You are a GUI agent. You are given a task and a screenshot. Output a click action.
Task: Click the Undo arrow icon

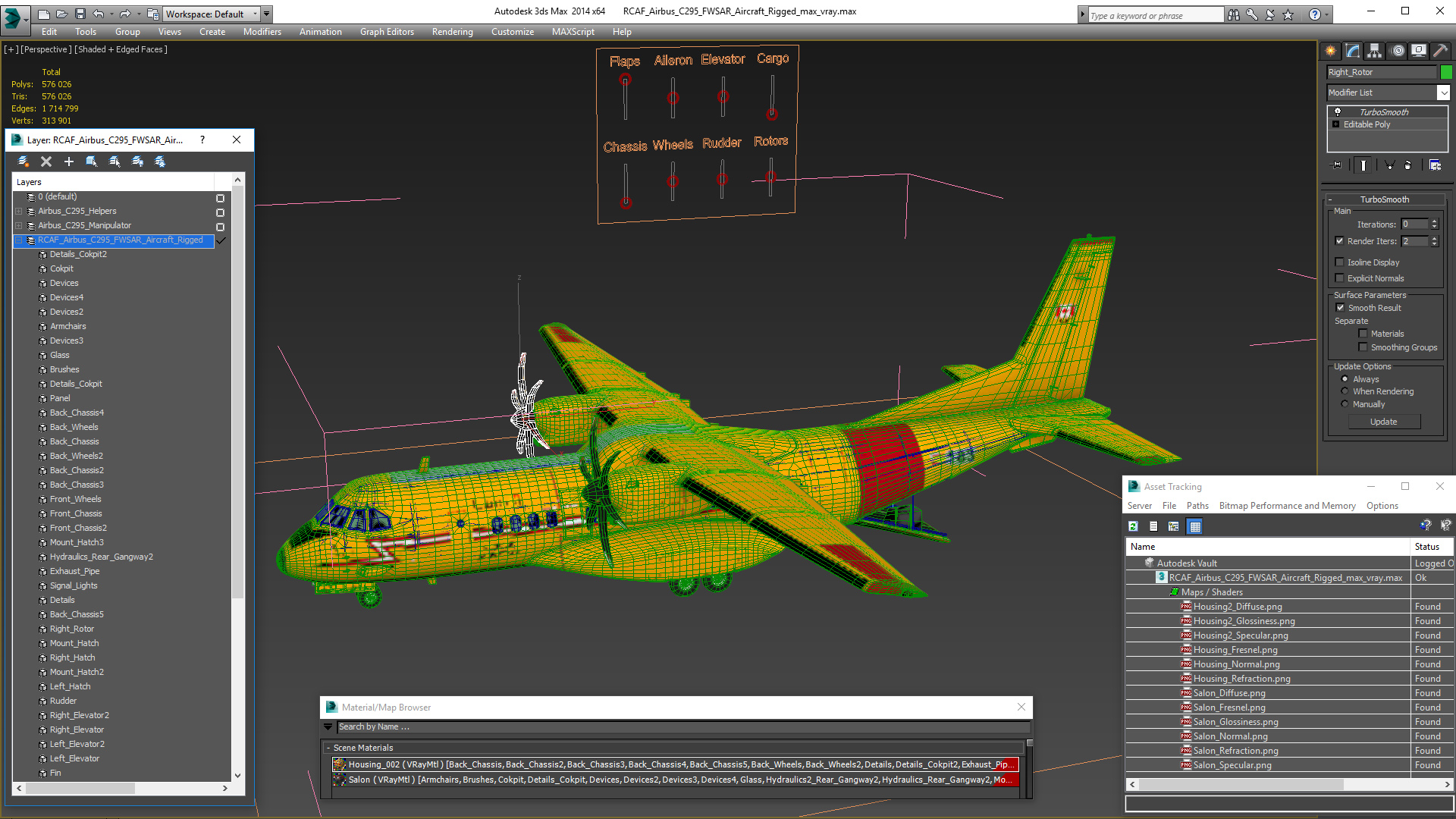coord(98,14)
